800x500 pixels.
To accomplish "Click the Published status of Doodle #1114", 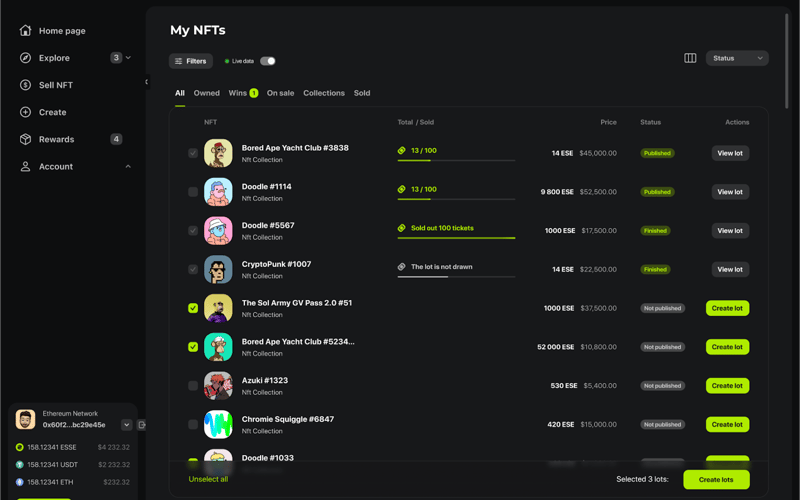I will (657, 192).
